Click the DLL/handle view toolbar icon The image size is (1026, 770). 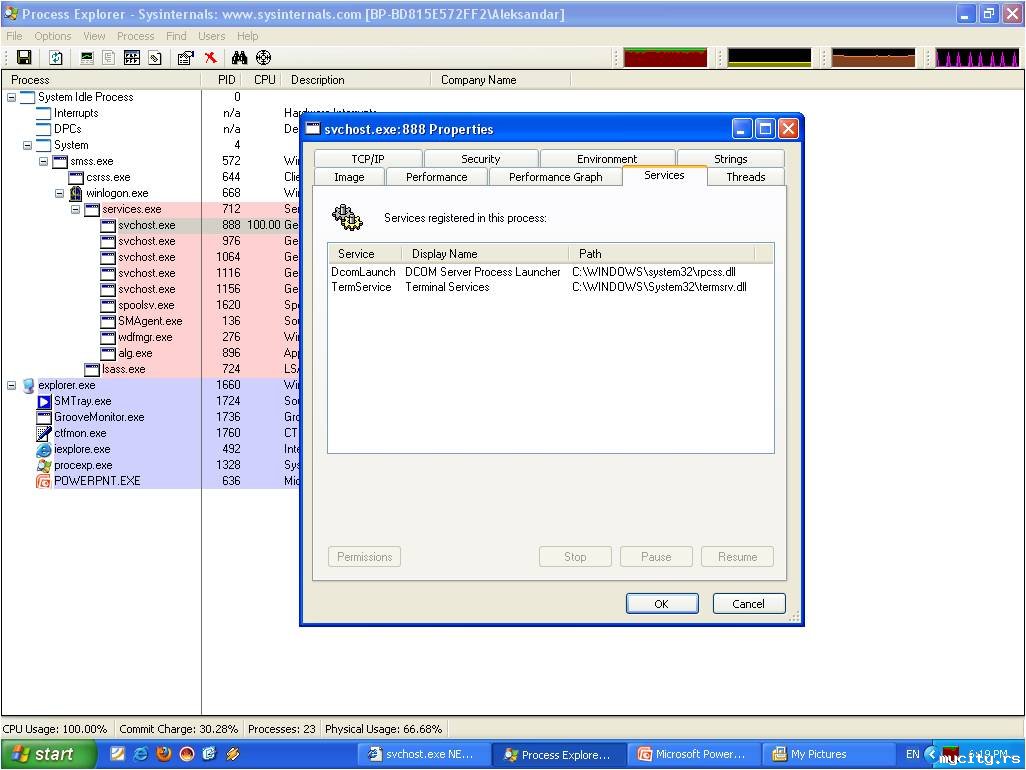155,58
